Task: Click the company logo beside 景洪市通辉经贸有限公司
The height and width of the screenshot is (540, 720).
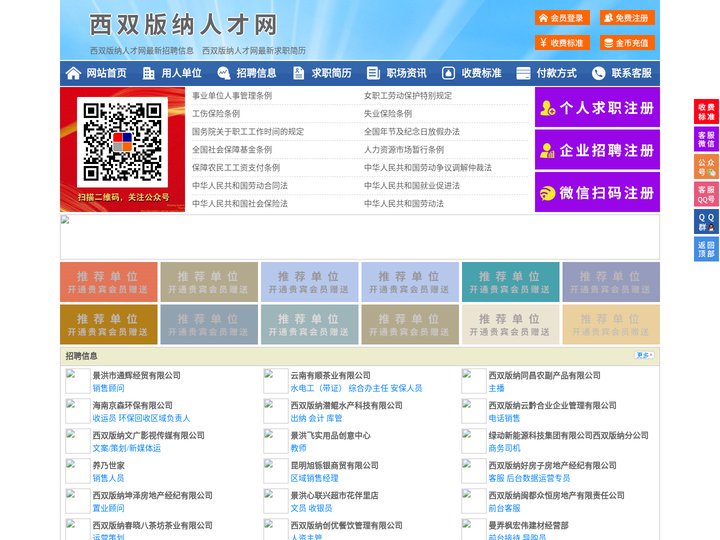Action: [78, 381]
